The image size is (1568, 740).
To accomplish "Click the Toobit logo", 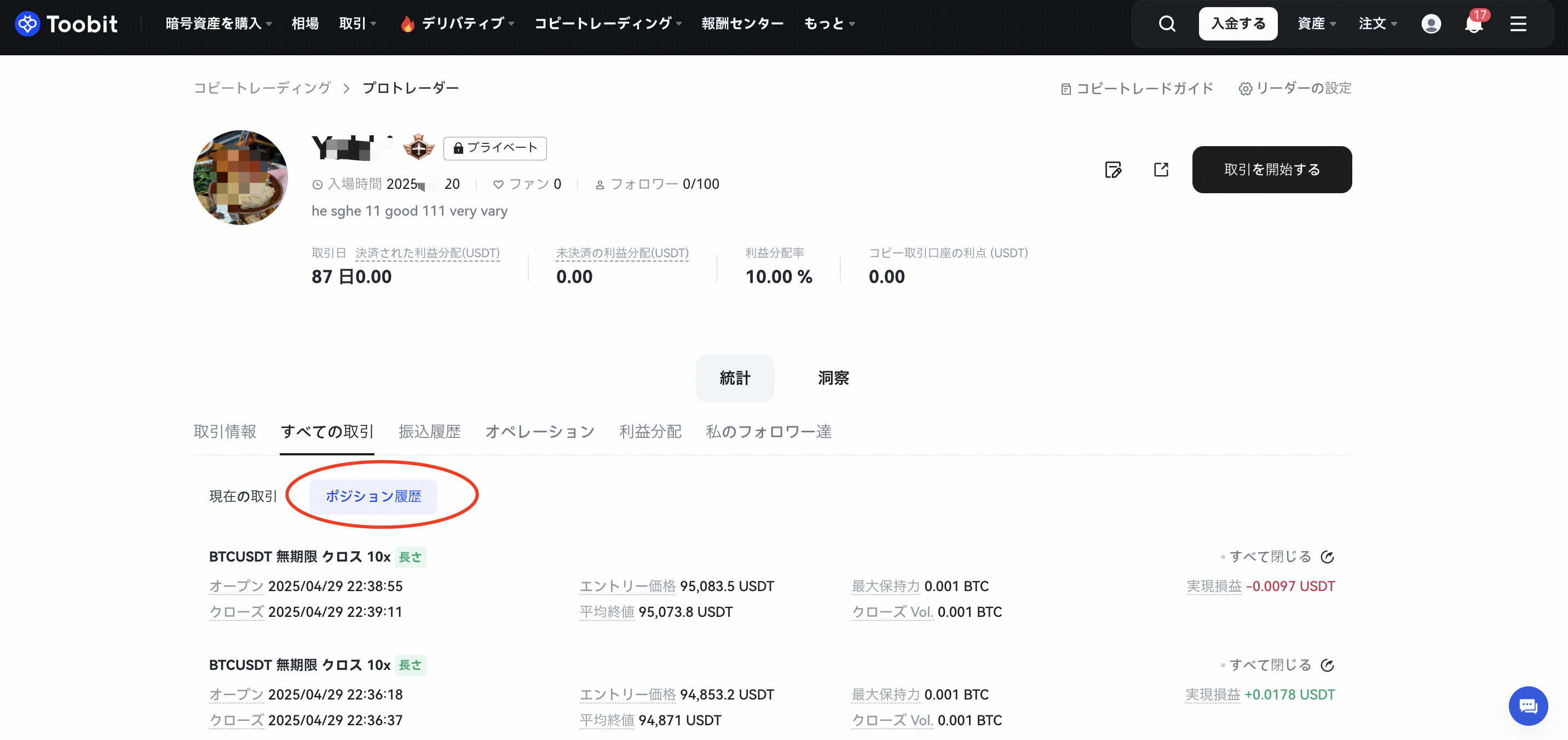I will 66,24.
